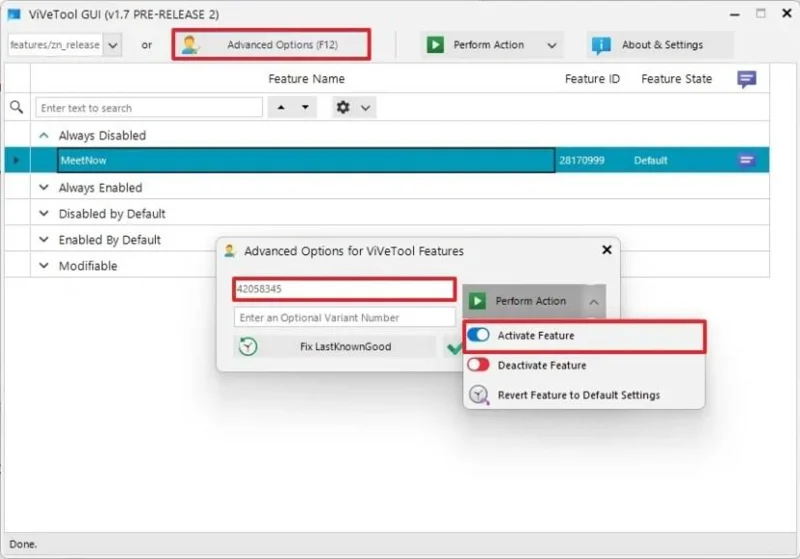This screenshot has height=559, width=800.
Task: Click the MeetNow row indicator arrow
Action: pos(16,160)
